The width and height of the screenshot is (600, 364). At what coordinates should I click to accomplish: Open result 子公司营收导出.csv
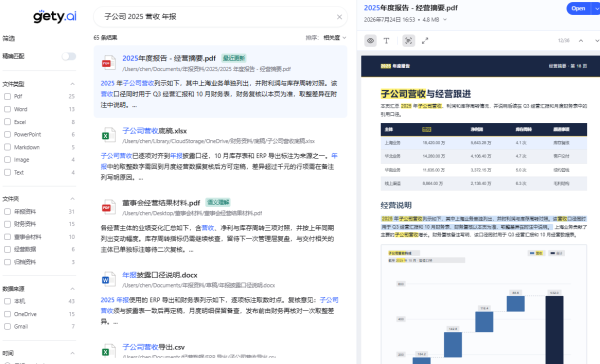pyautogui.click(x=153, y=347)
